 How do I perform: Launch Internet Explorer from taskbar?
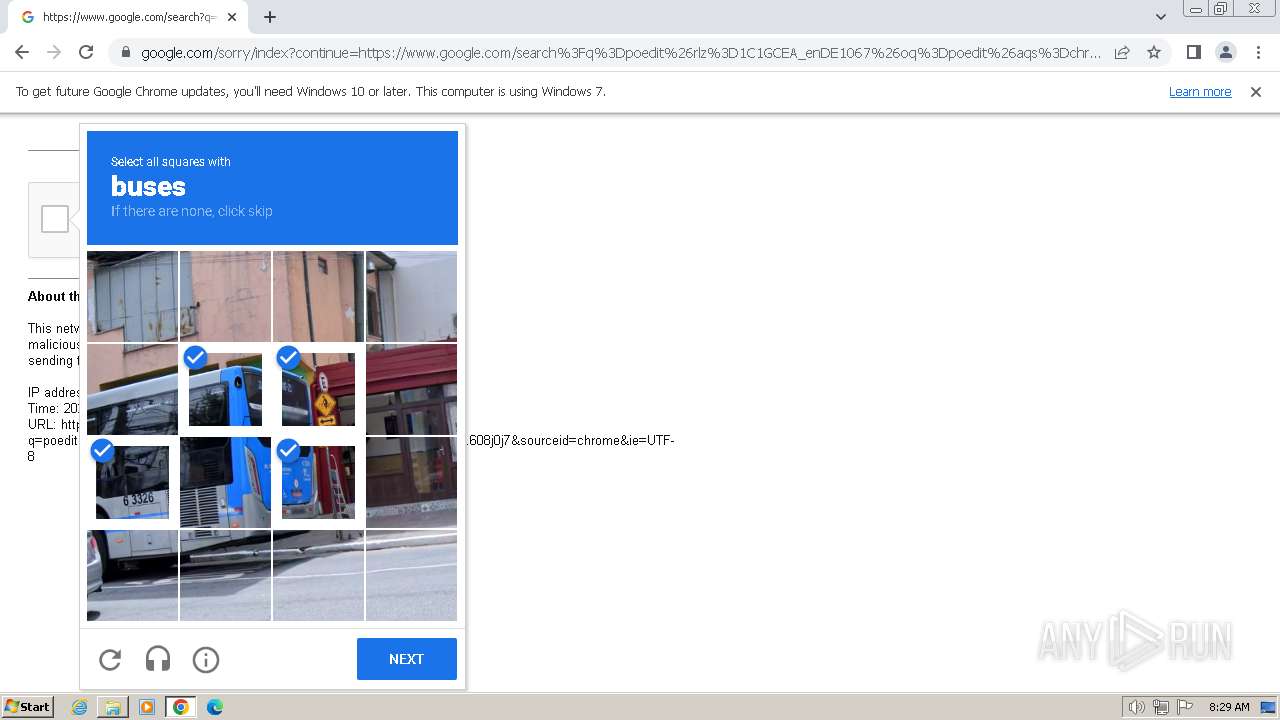(80, 707)
